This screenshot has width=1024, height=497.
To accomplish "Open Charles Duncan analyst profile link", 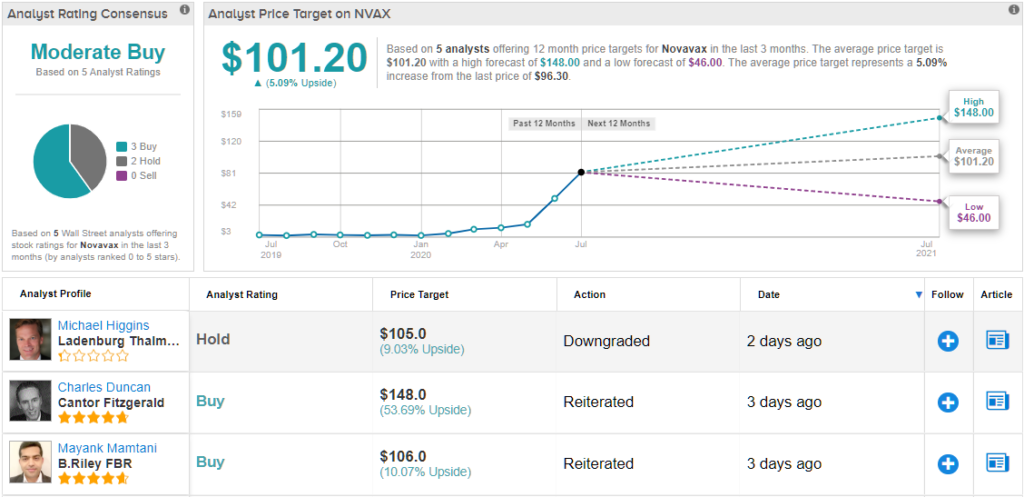I will [104, 387].
